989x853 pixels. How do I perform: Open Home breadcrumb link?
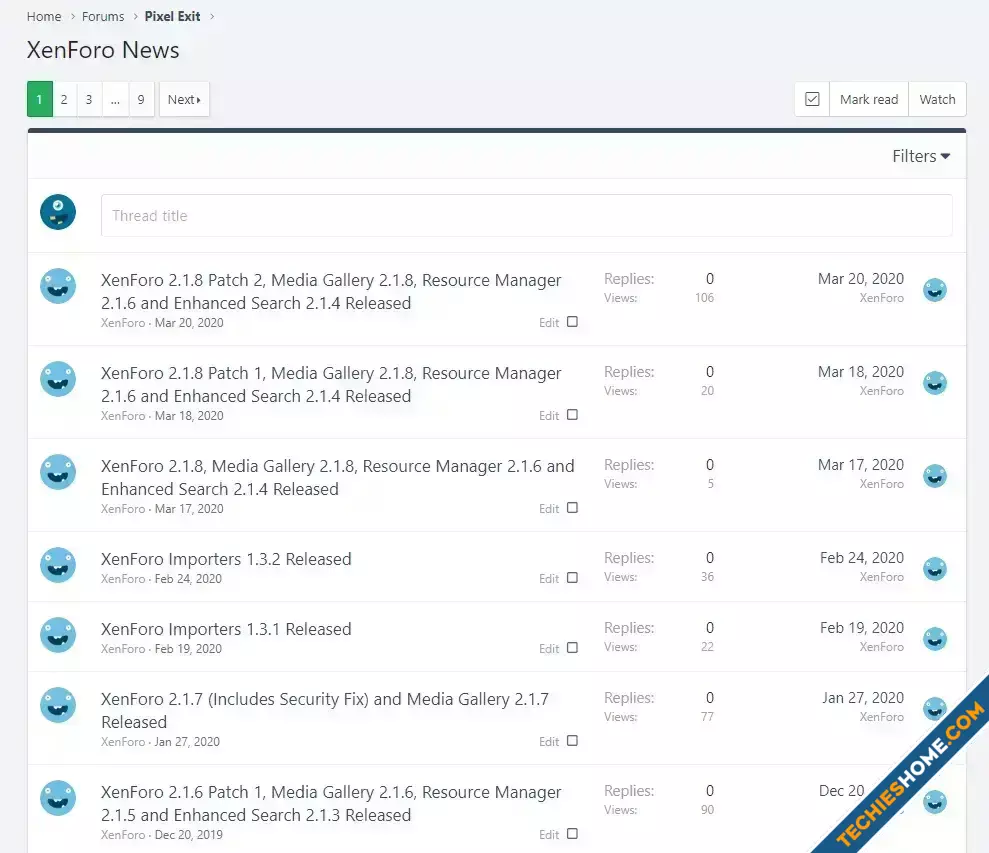44,16
